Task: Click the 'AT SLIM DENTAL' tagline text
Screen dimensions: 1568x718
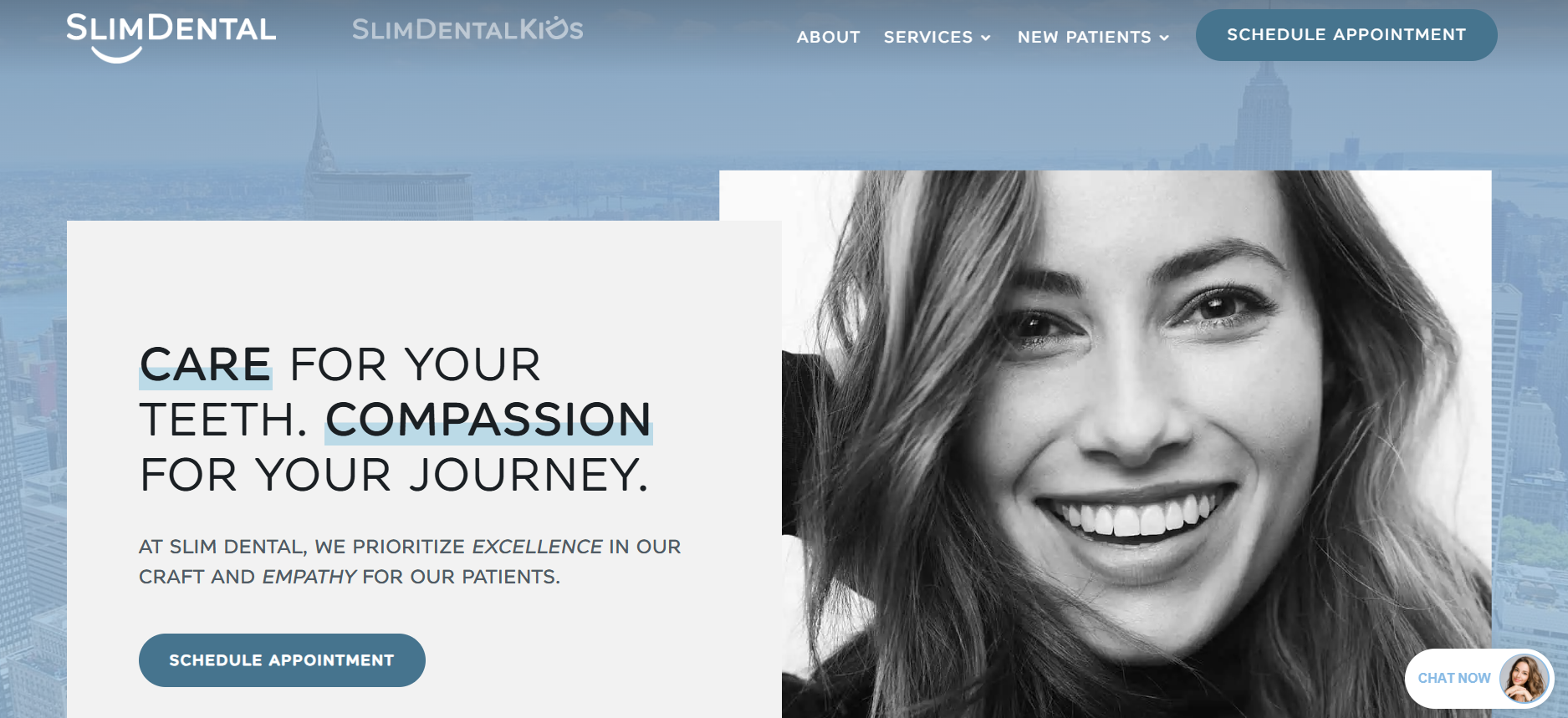Action: point(410,562)
